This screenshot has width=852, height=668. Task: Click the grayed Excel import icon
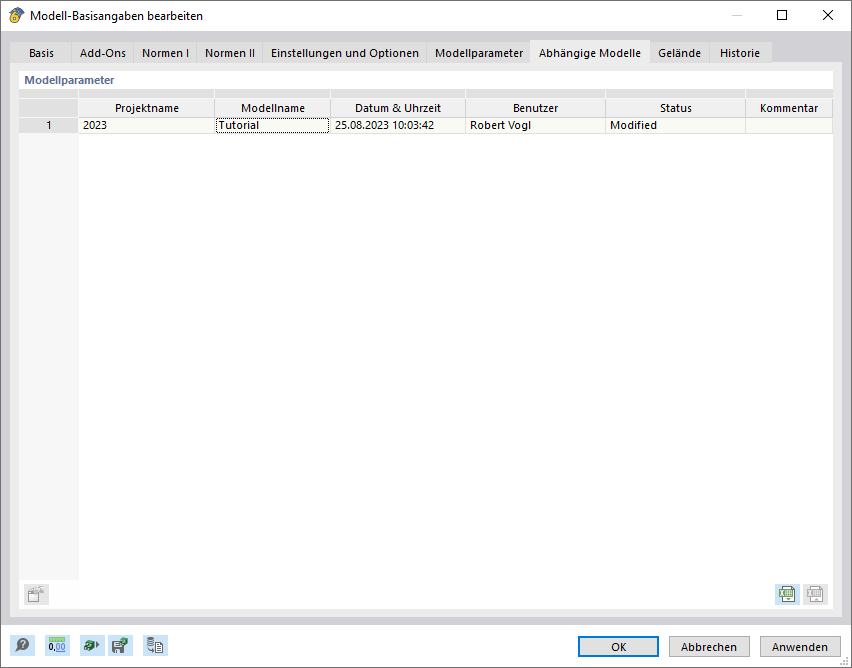[x=815, y=594]
